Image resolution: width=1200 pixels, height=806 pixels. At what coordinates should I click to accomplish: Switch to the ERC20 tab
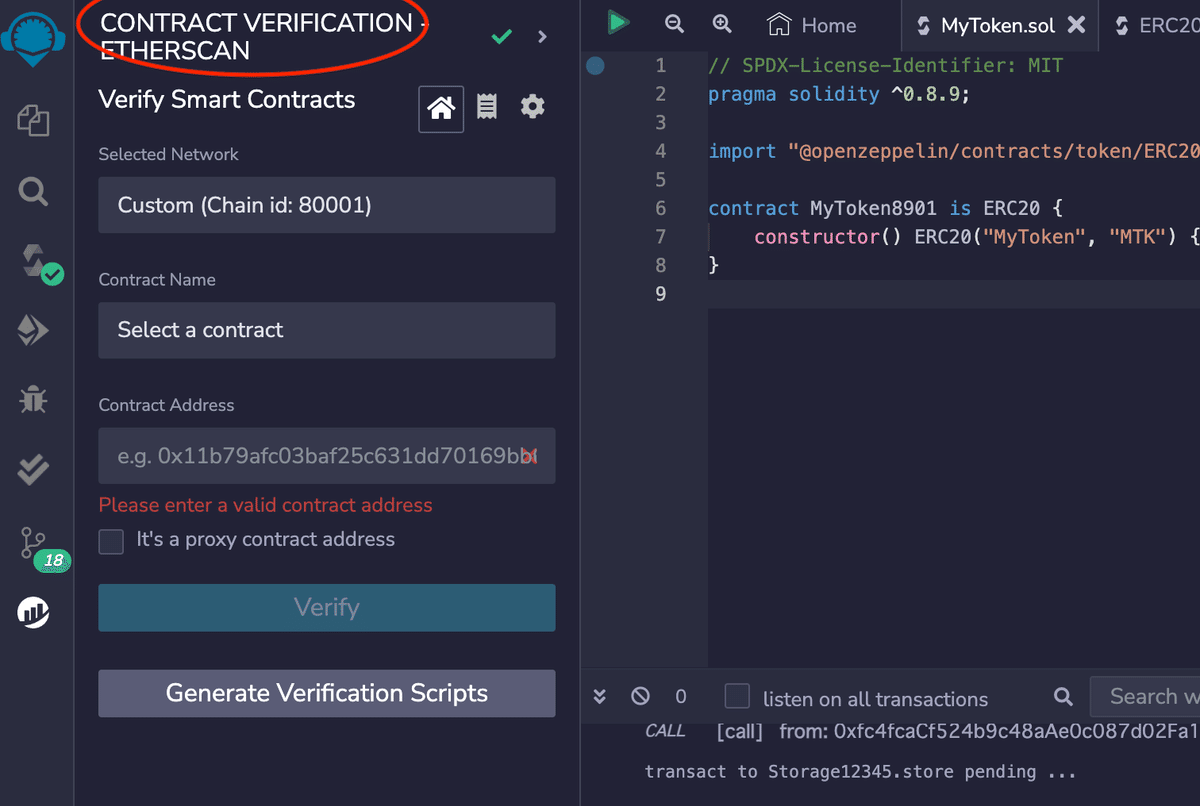click(x=1156, y=25)
